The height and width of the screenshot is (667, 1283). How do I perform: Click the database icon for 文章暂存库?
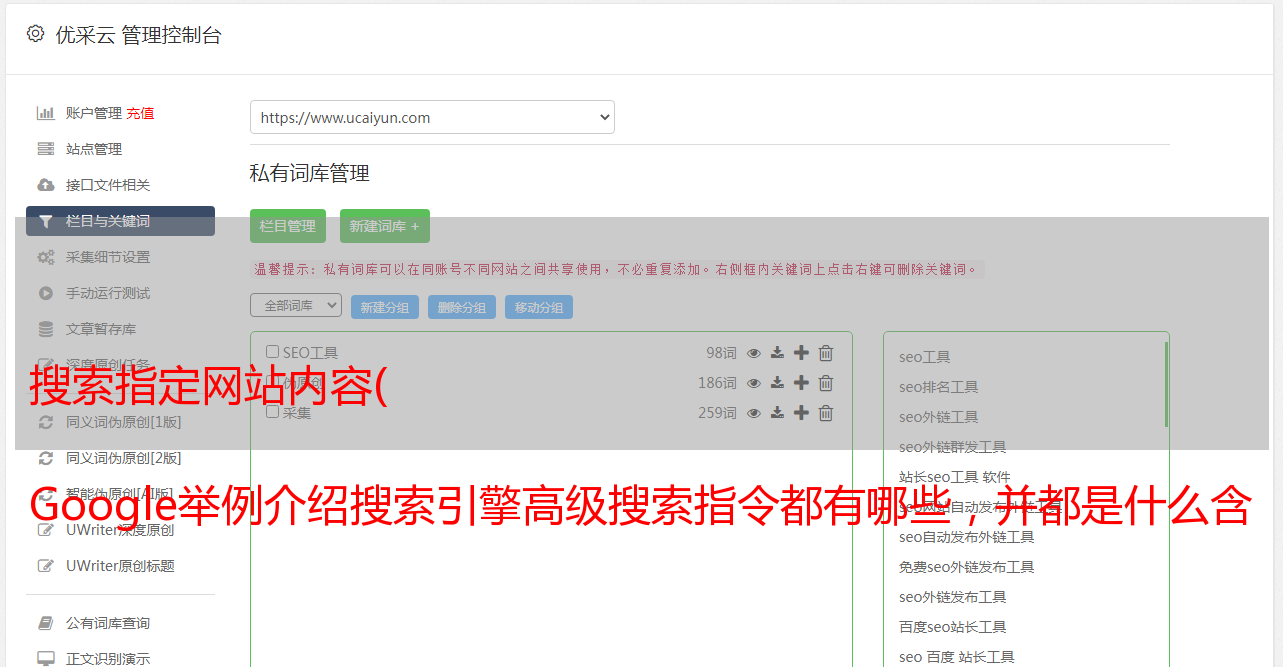tap(45, 329)
